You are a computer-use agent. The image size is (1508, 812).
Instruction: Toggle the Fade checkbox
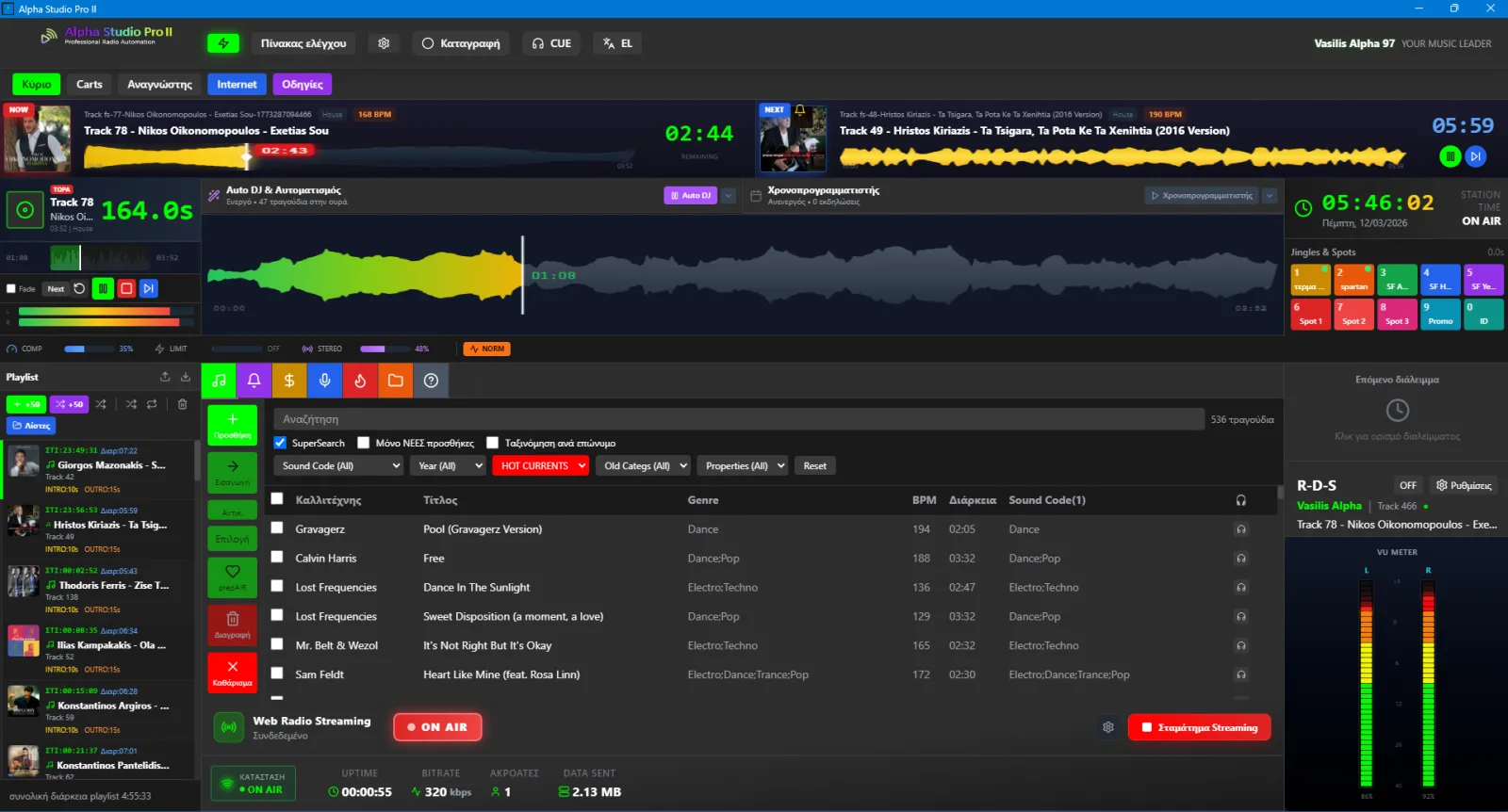pyautogui.click(x=11, y=289)
